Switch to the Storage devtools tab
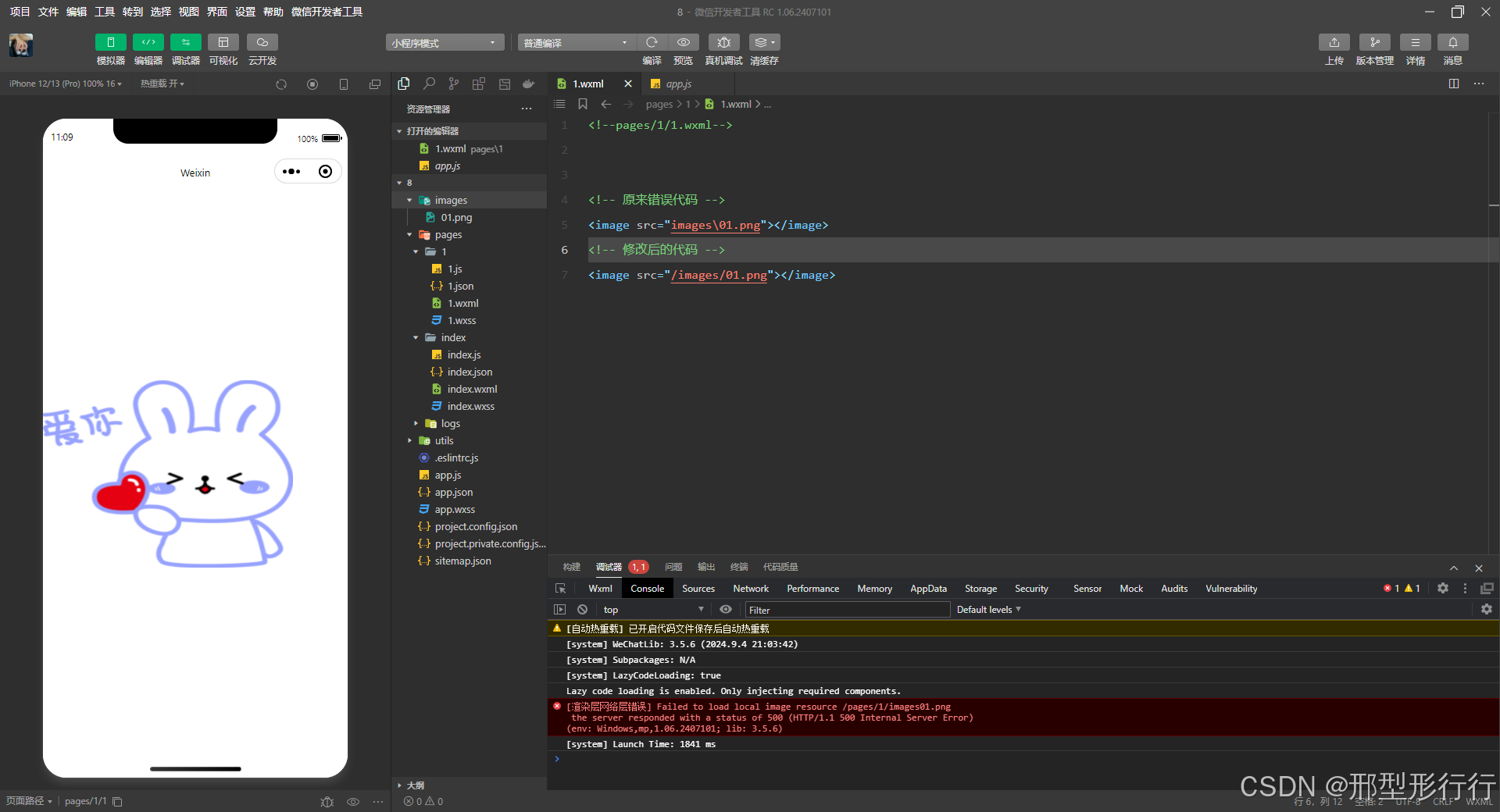Screen dimensions: 1500x812 tap(980, 589)
